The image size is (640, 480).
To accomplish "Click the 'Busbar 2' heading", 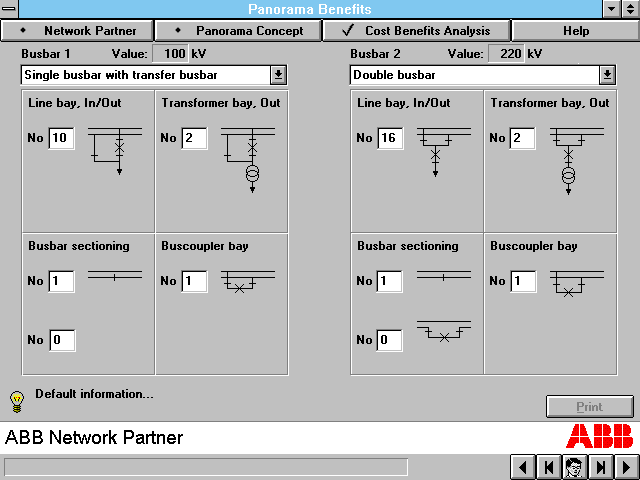I will (x=375, y=54).
